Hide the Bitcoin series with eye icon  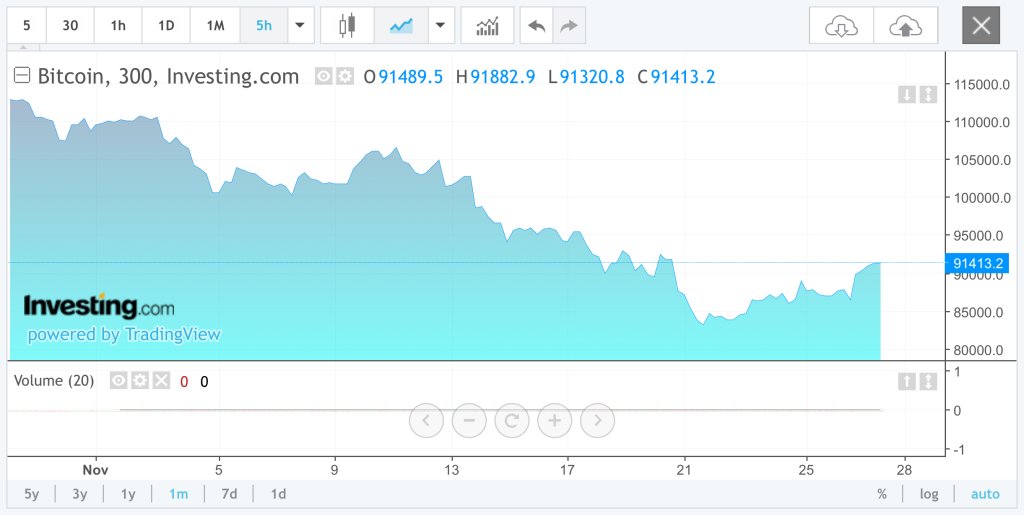[x=323, y=76]
